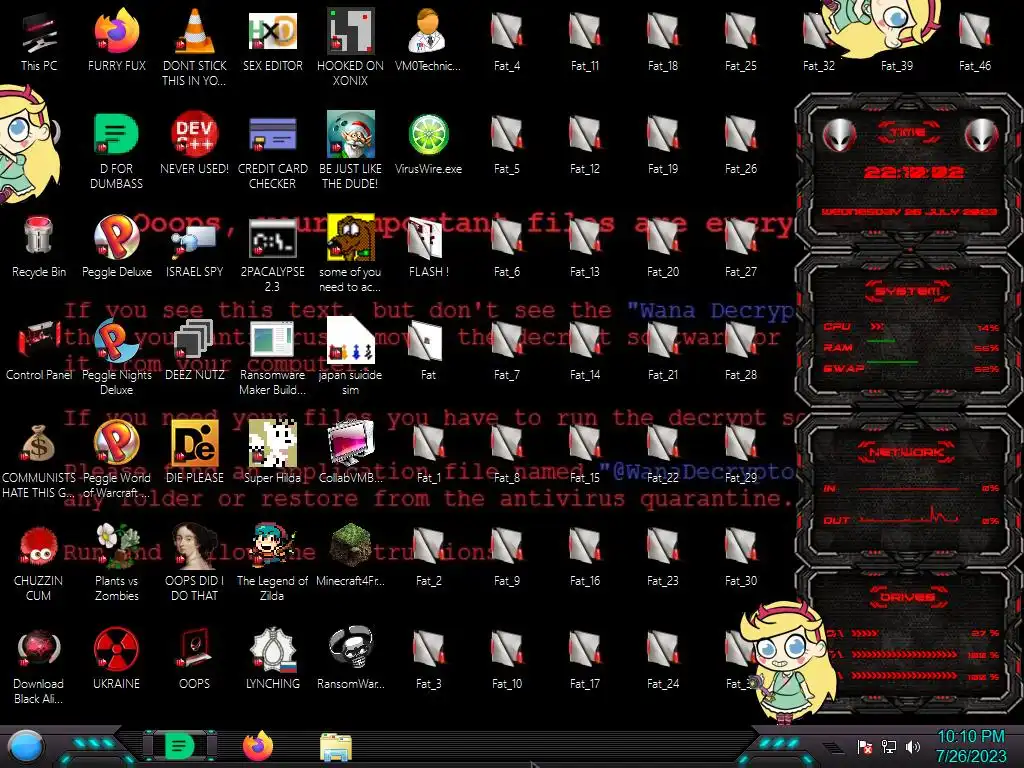
Task: Select the Fat_4 file
Action: (x=507, y=40)
